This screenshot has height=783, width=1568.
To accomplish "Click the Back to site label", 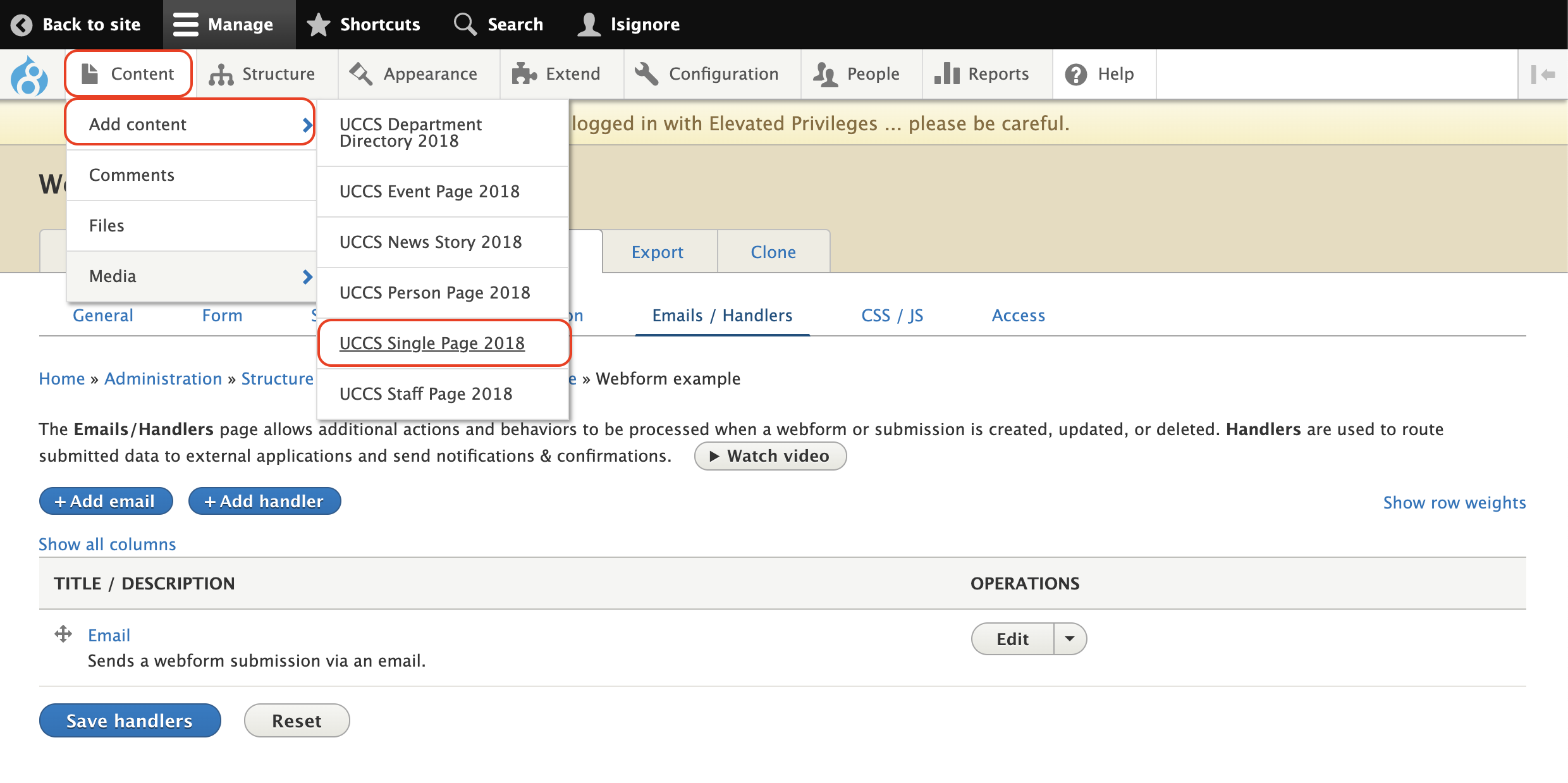I will point(91,25).
